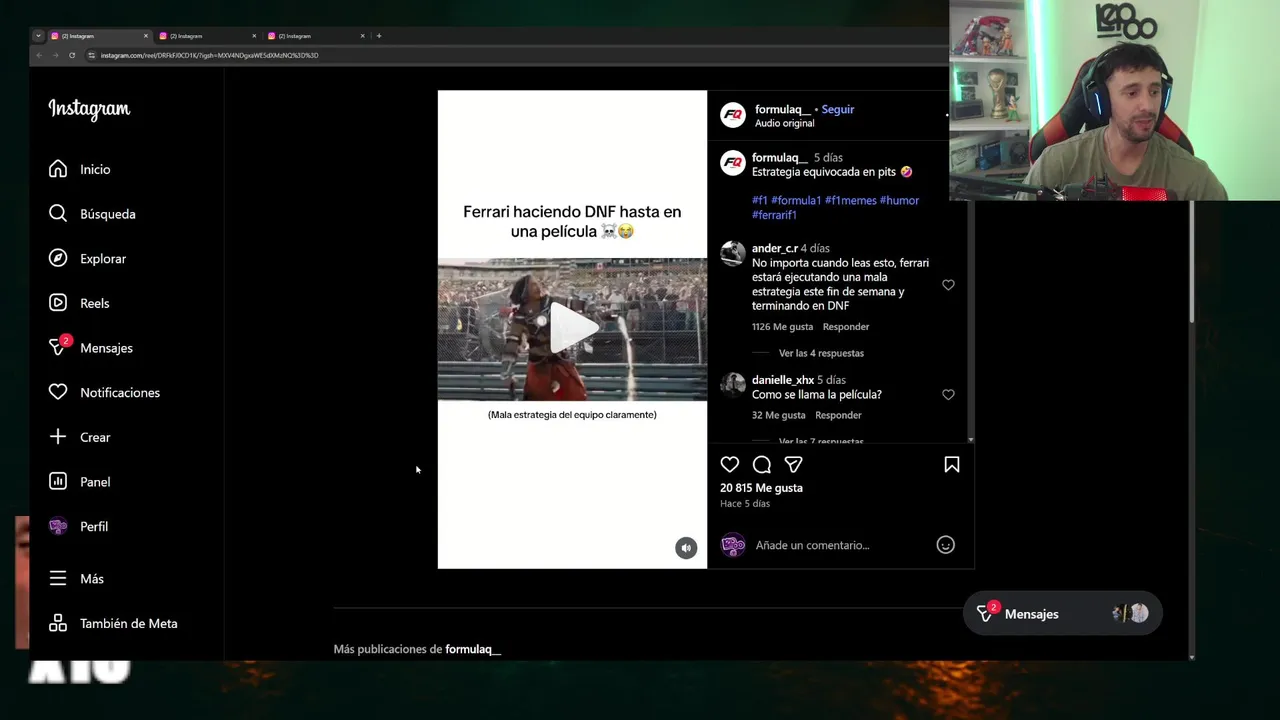
Task: Open emoji picker in comment box
Action: coord(945,545)
